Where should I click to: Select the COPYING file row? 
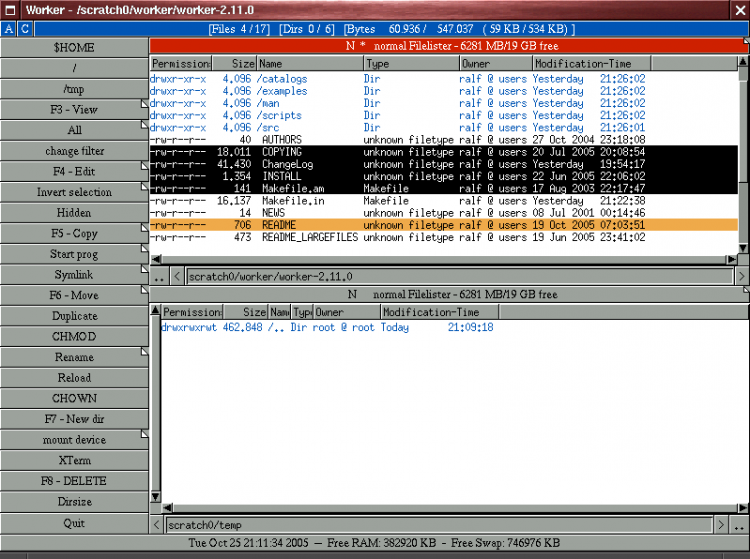(444, 152)
